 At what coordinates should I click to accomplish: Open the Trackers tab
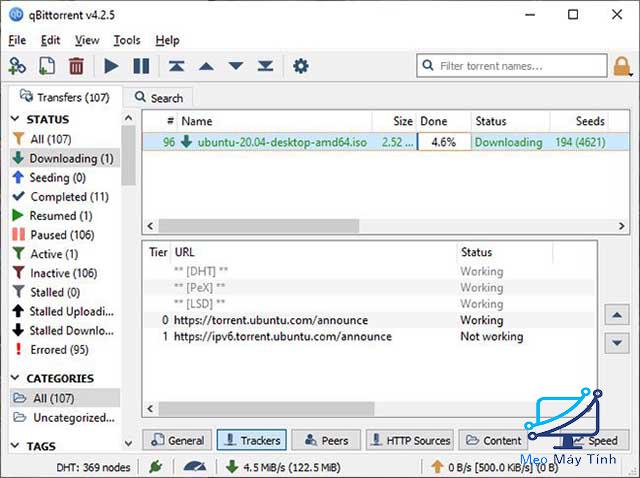(x=252, y=440)
